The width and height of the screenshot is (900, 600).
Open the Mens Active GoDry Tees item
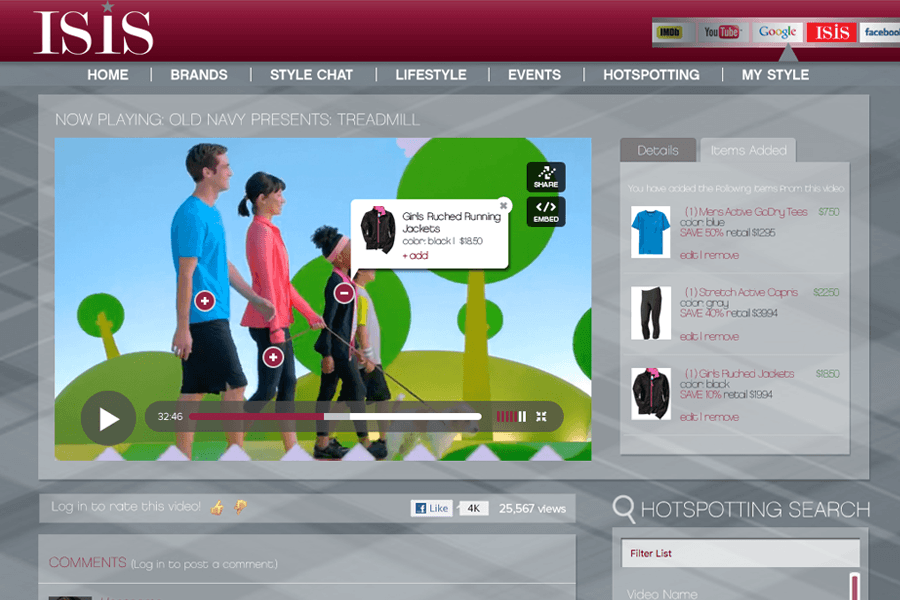(x=746, y=212)
